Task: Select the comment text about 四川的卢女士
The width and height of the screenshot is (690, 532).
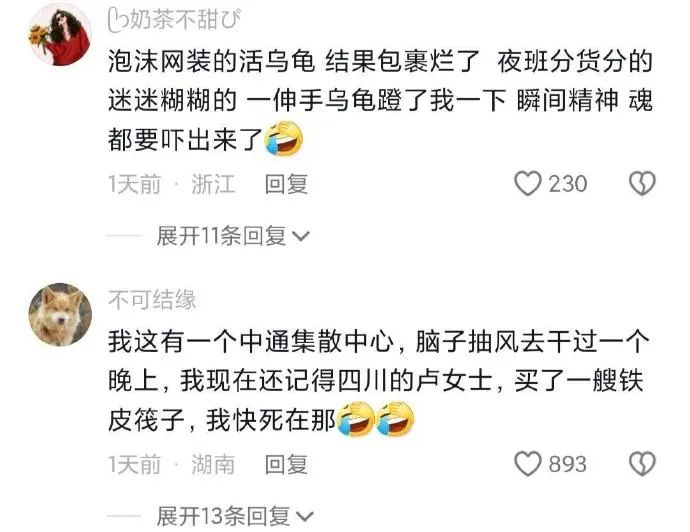Action: pyautogui.click(x=378, y=381)
